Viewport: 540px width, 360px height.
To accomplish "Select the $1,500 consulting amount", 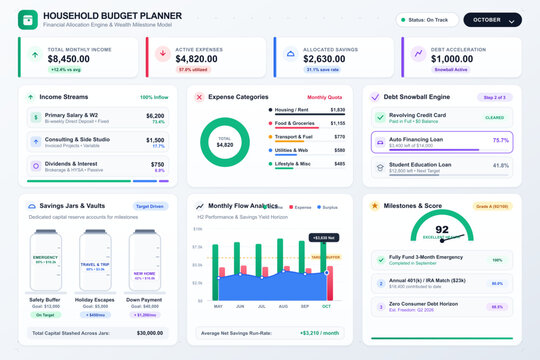I will 155,140.
